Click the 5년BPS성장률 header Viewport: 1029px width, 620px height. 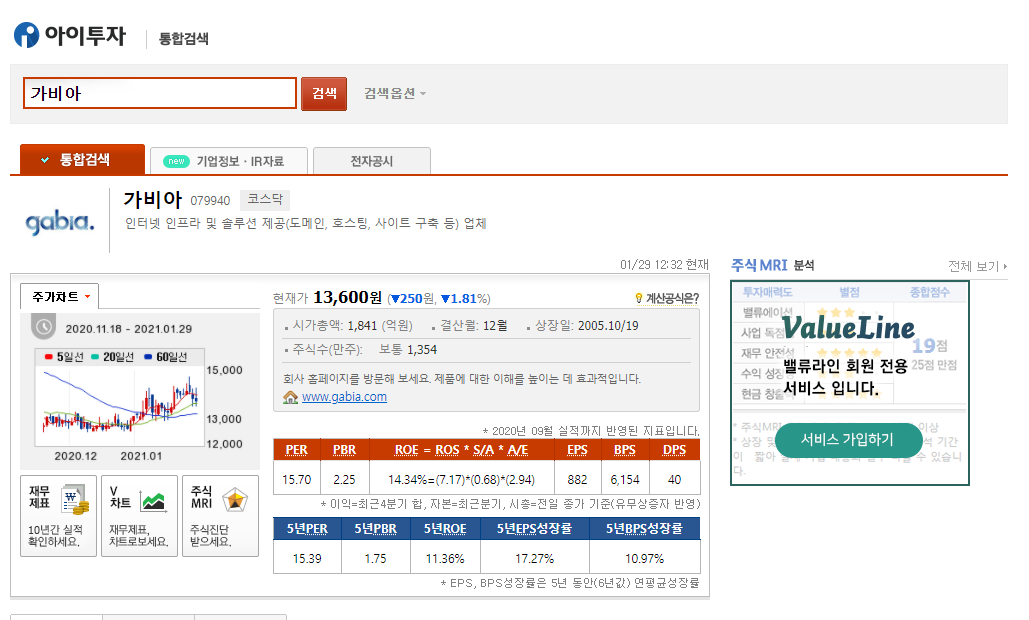pyautogui.click(x=644, y=529)
